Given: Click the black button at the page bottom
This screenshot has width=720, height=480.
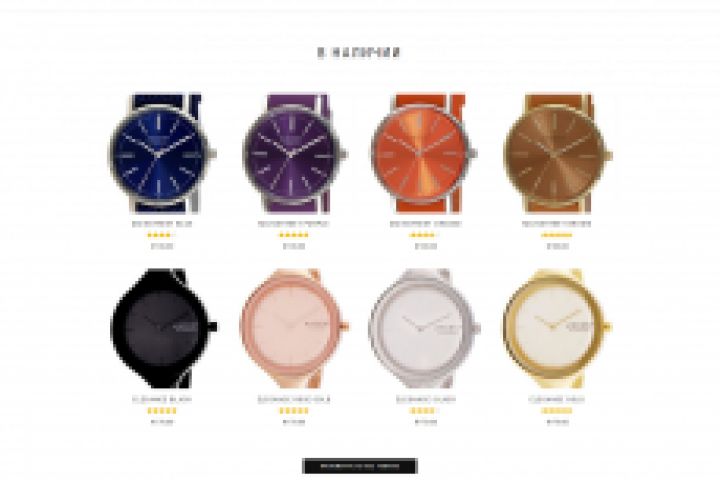Looking at the screenshot, I should 360,466.
